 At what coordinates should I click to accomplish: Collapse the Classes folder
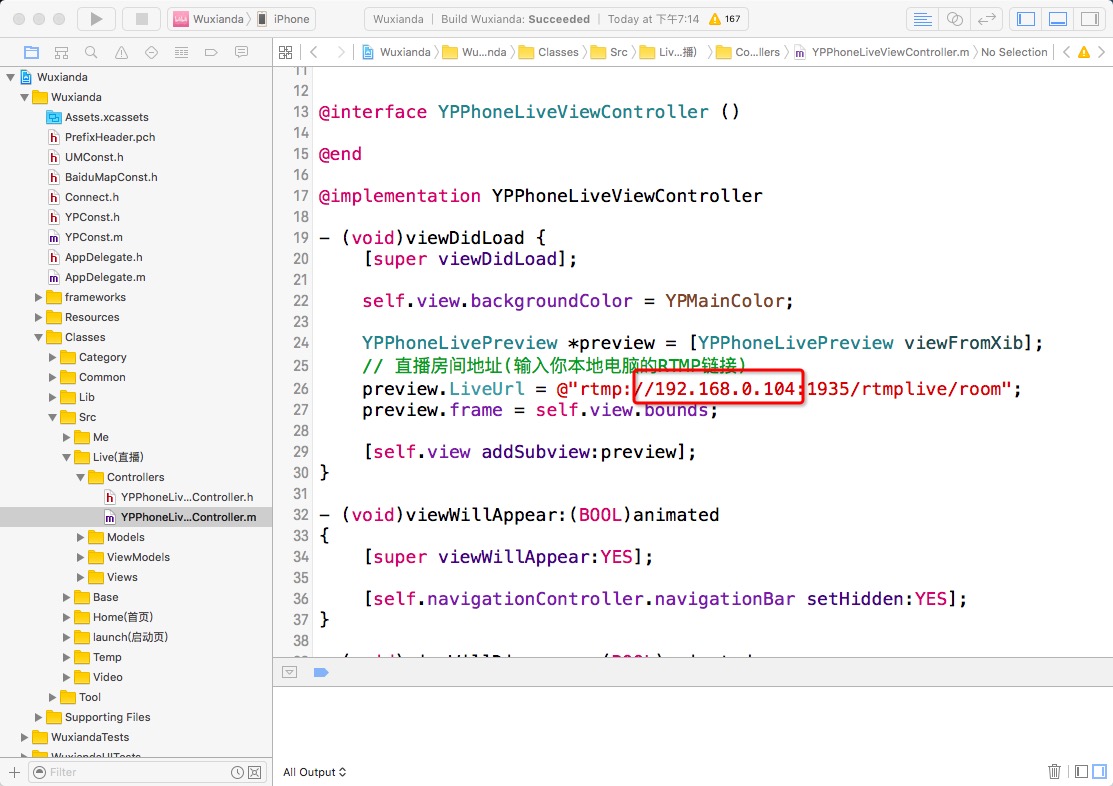pos(38,337)
